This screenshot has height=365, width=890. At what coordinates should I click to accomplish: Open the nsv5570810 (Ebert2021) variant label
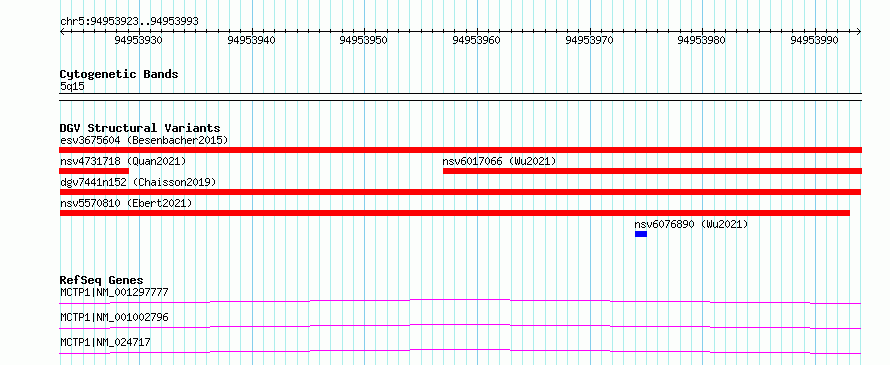click(x=126, y=203)
